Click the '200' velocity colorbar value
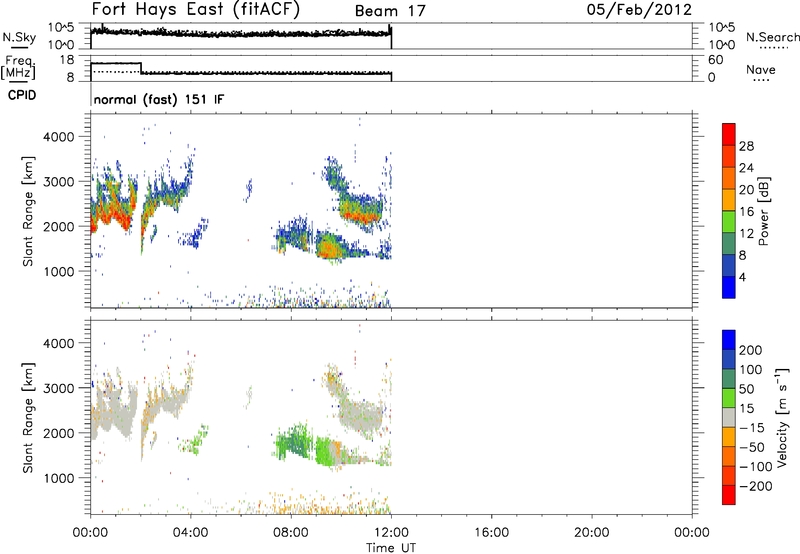This screenshot has width=800, height=554. 751,350
